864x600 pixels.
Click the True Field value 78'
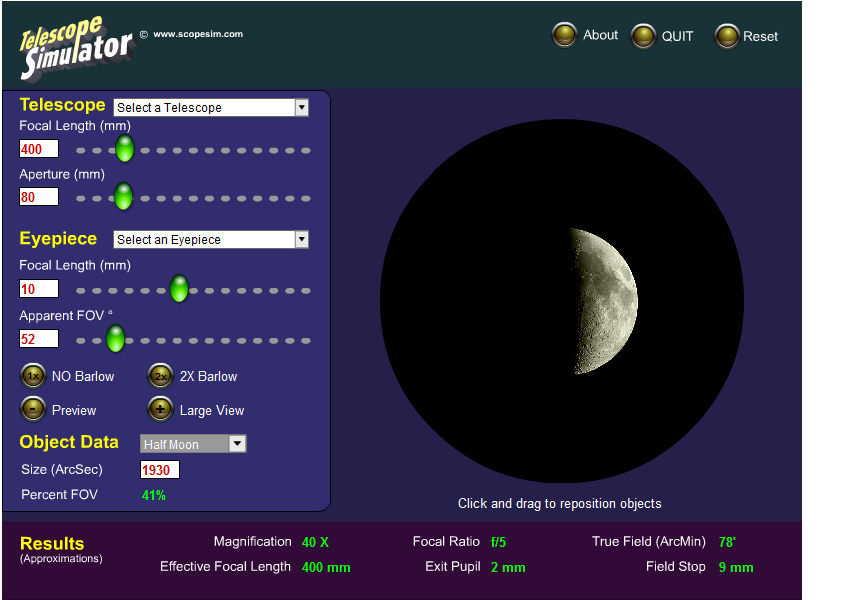click(x=727, y=542)
